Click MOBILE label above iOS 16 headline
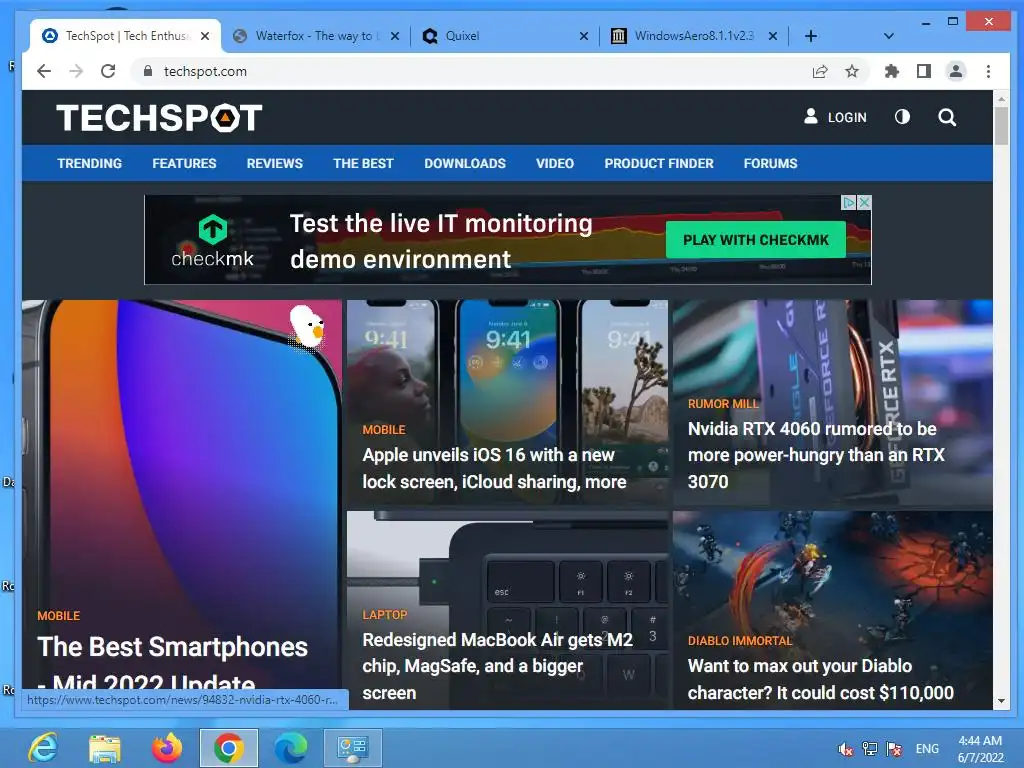1024x768 pixels. [384, 430]
